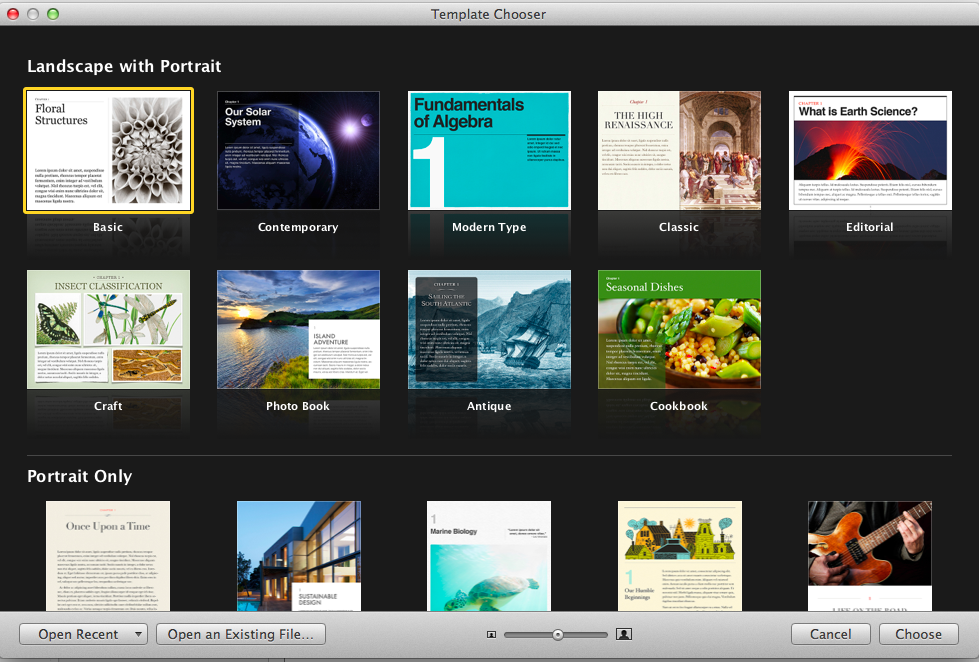
Task: Pick the Craft Insect Classification template
Action: coord(109,329)
